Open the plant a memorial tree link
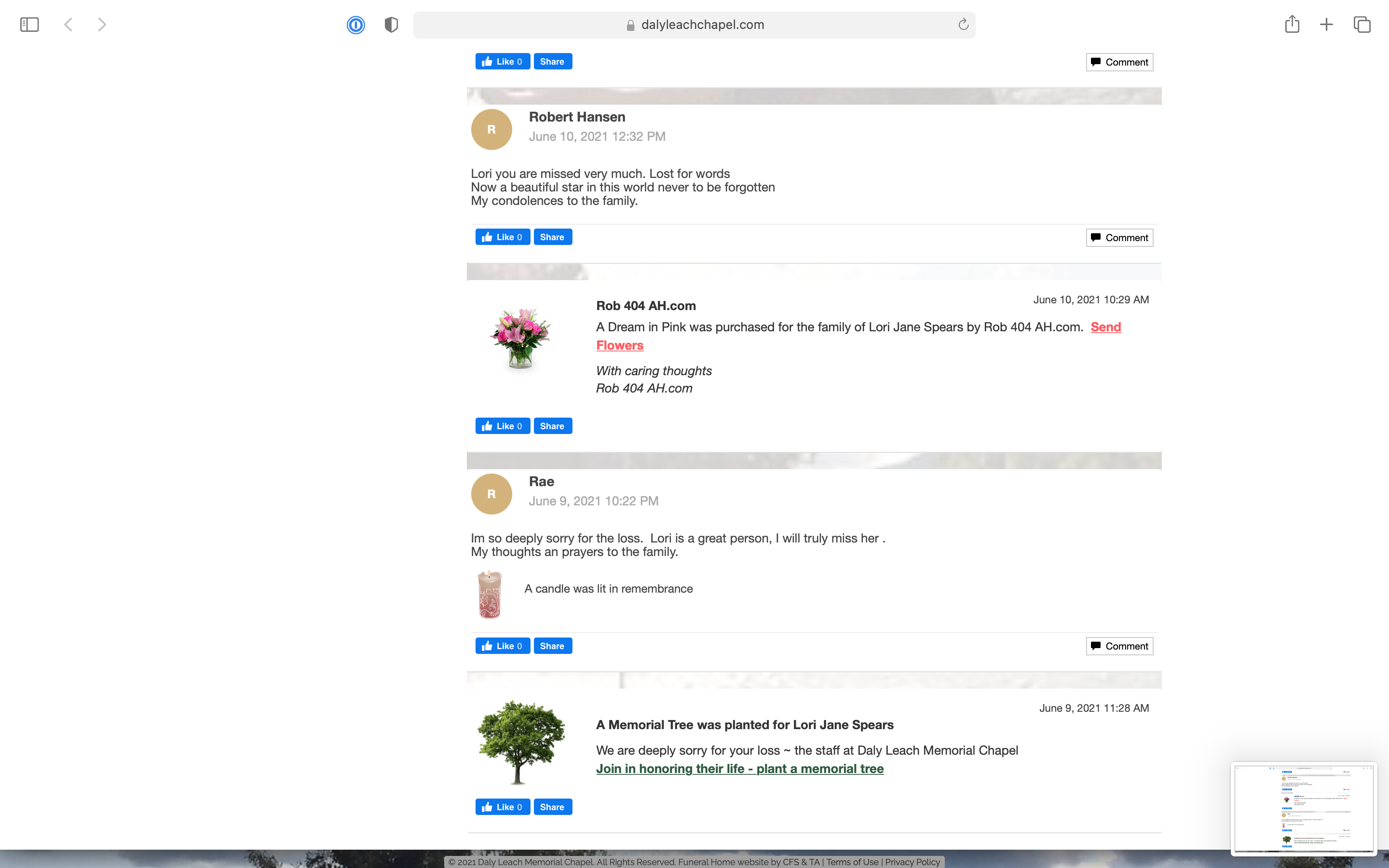 (x=739, y=769)
